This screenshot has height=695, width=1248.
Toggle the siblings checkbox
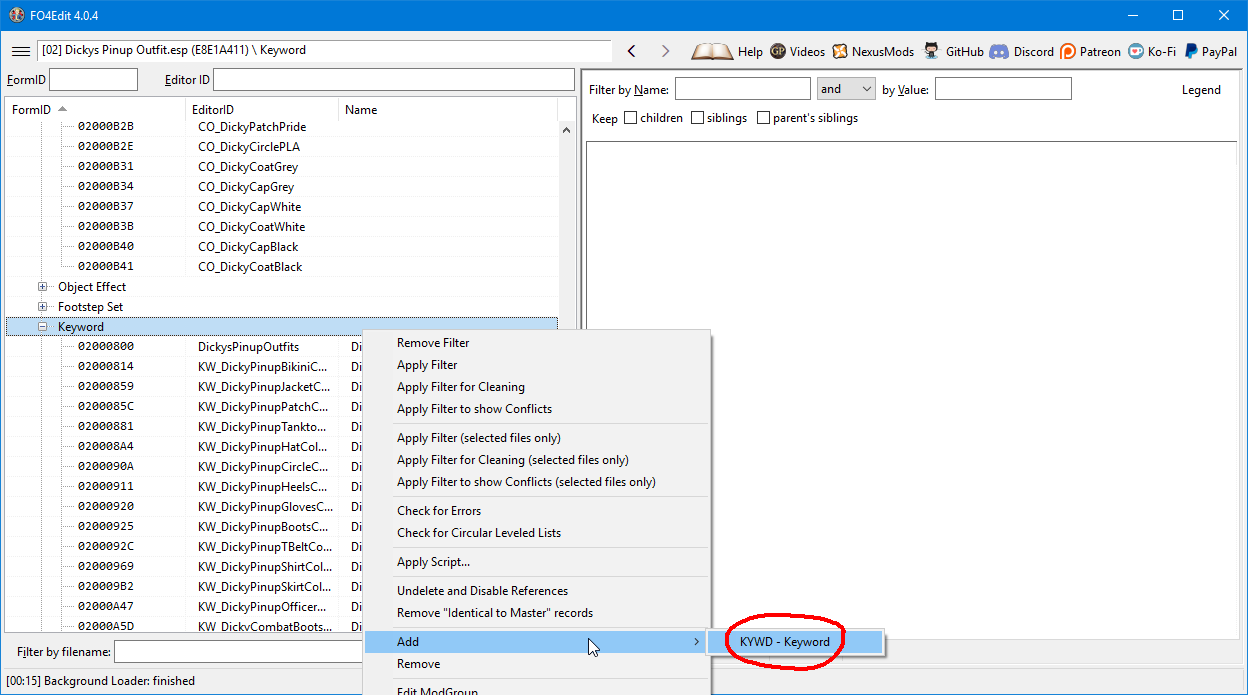(x=697, y=118)
